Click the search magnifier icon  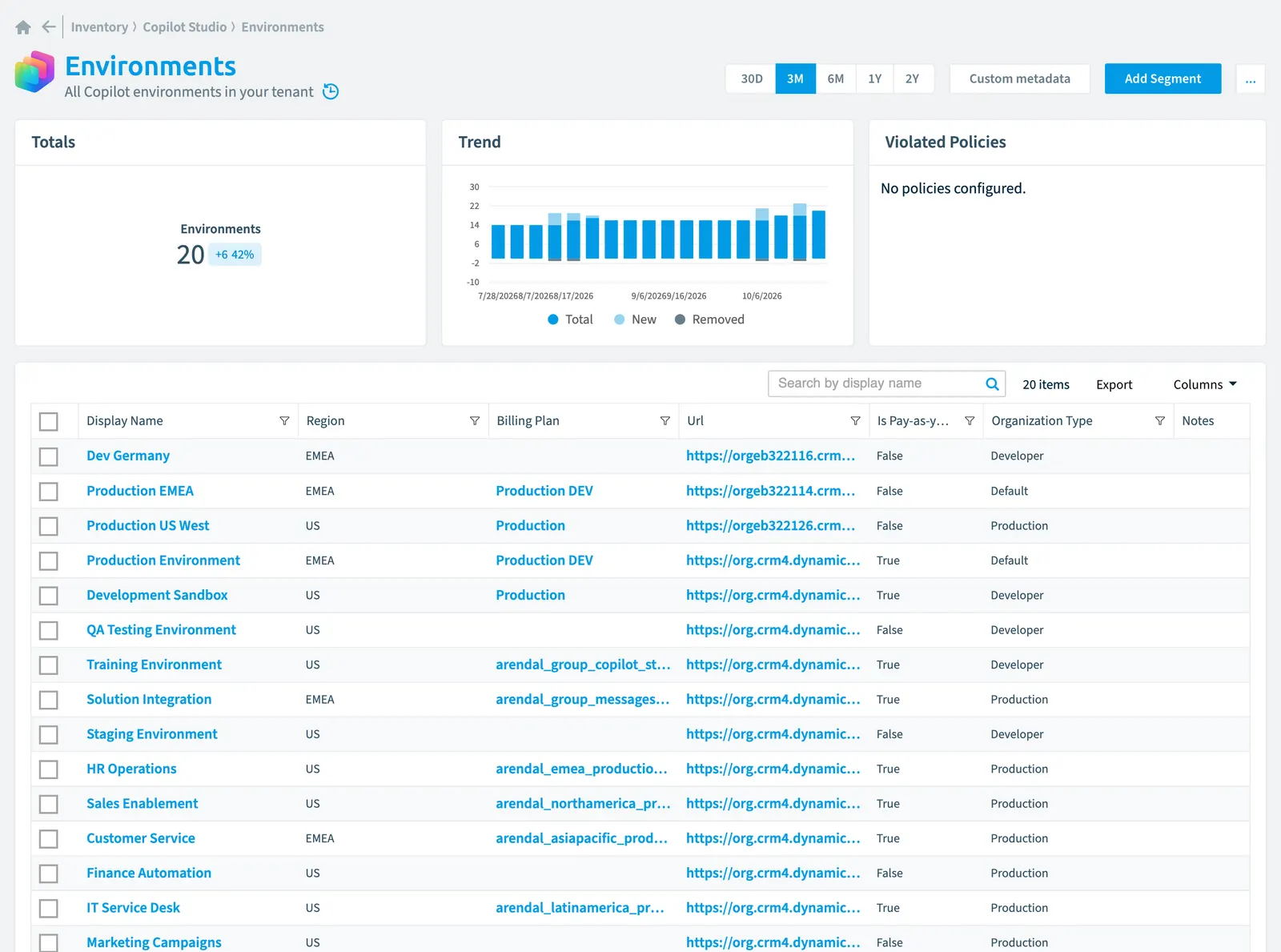pyautogui.click(x=992, y=384)
